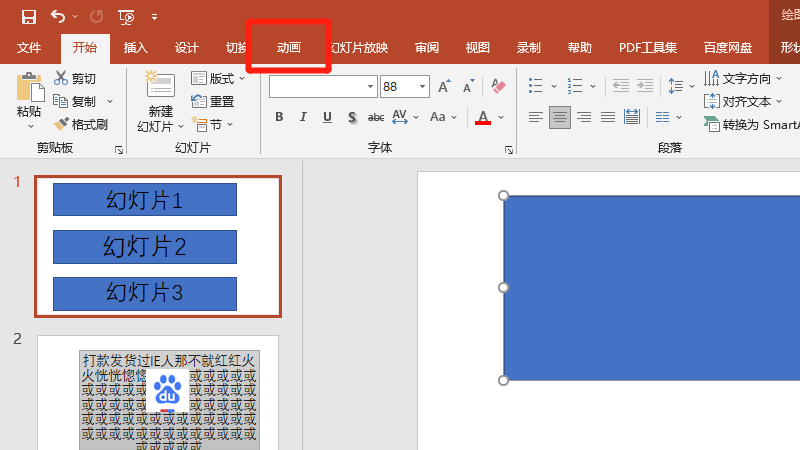800x450 pixels.
Task: Click the Save icon in the title bar
Action: coord(28,17)
